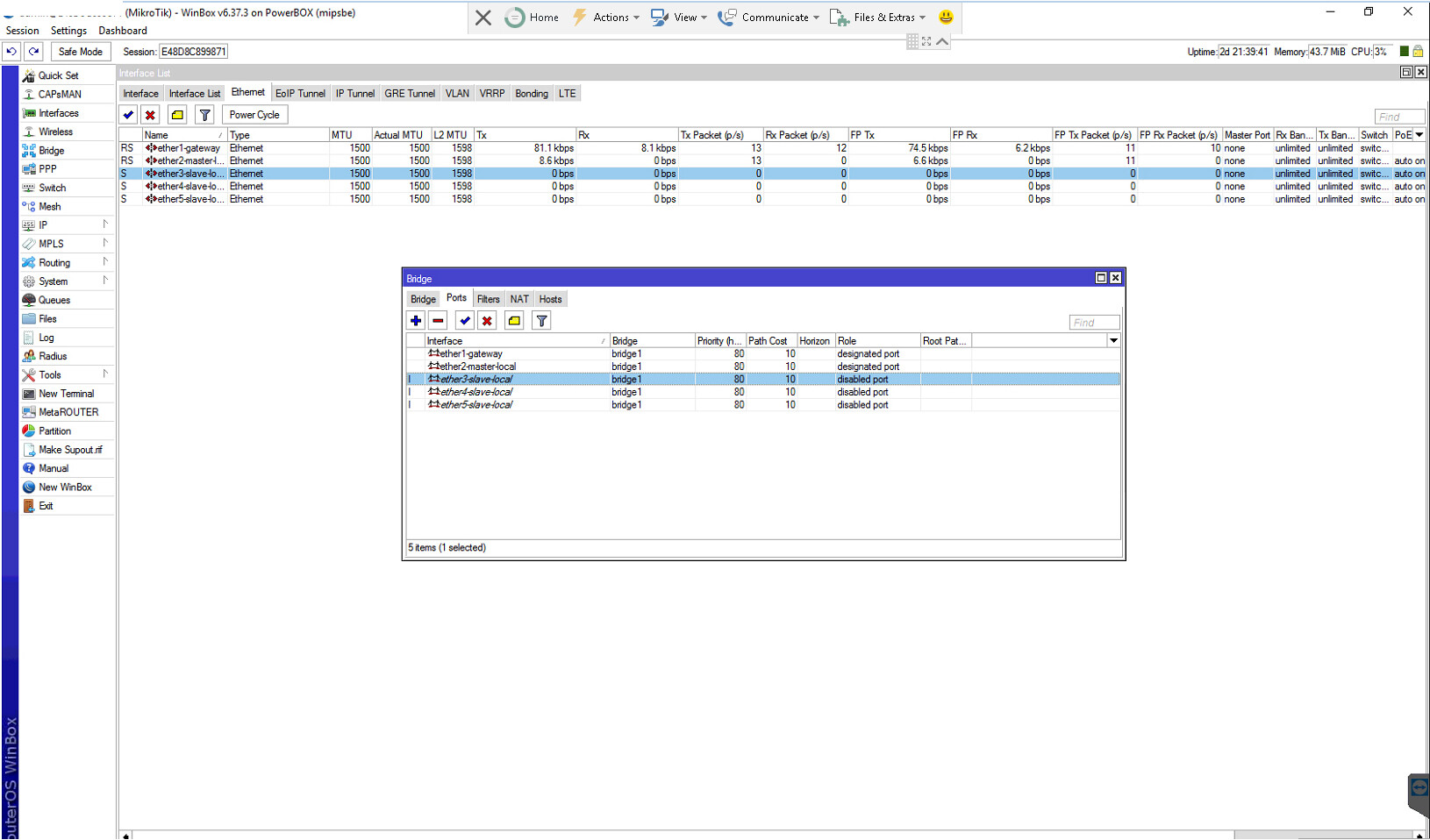Viewport: 1430px width, 840px height.
Task: Click the Filter funnel icon in Bridge window
Action: pos(542,321)
